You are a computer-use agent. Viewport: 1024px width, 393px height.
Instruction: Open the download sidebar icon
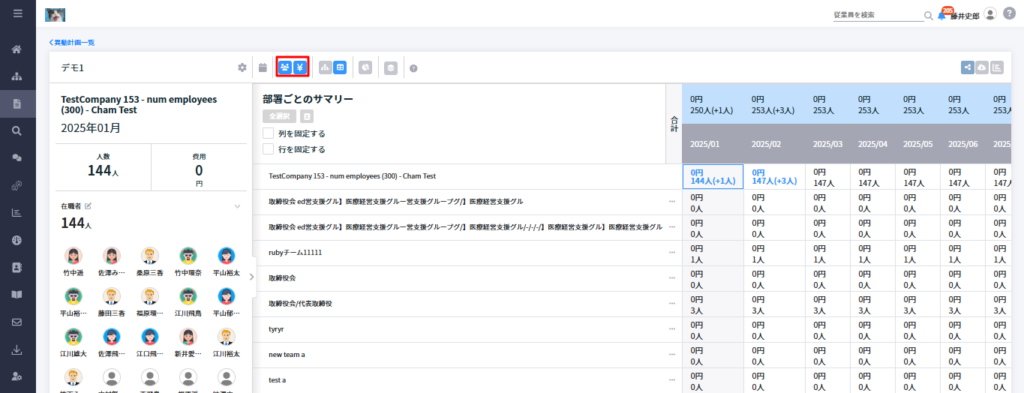click(18, 349)
